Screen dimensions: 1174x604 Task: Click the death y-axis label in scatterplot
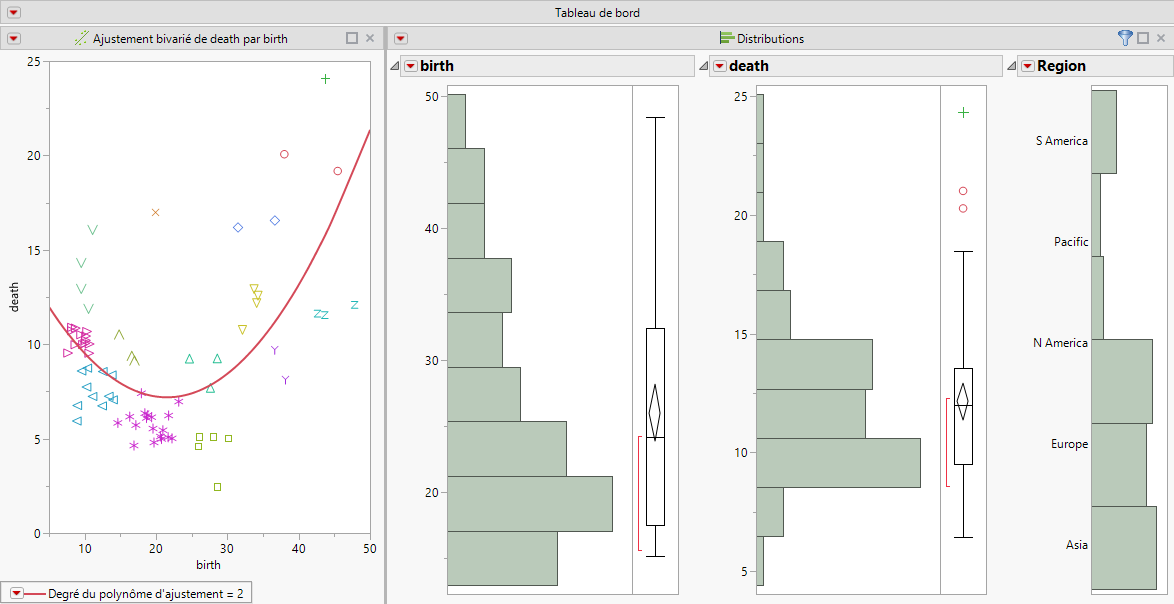13,297
